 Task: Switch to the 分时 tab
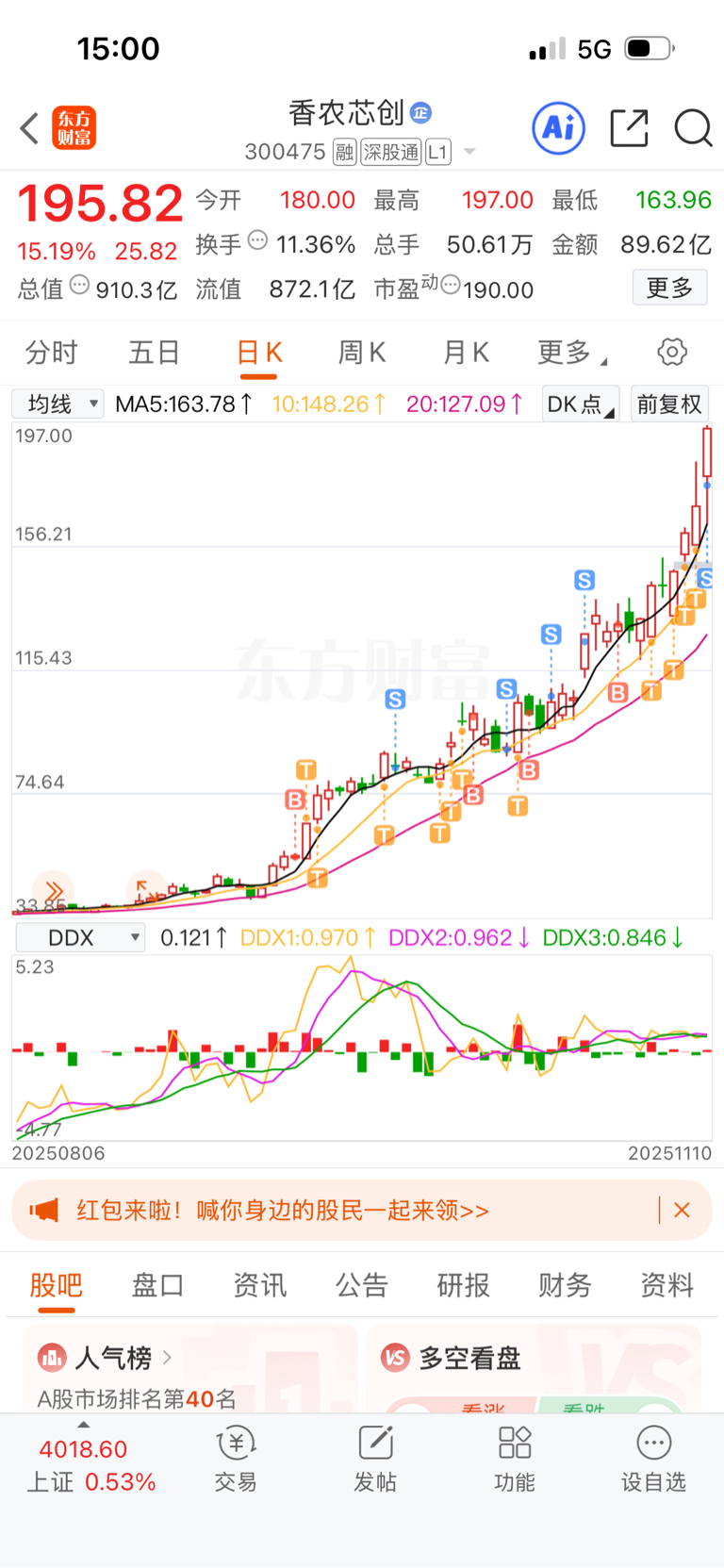point(52,353)
